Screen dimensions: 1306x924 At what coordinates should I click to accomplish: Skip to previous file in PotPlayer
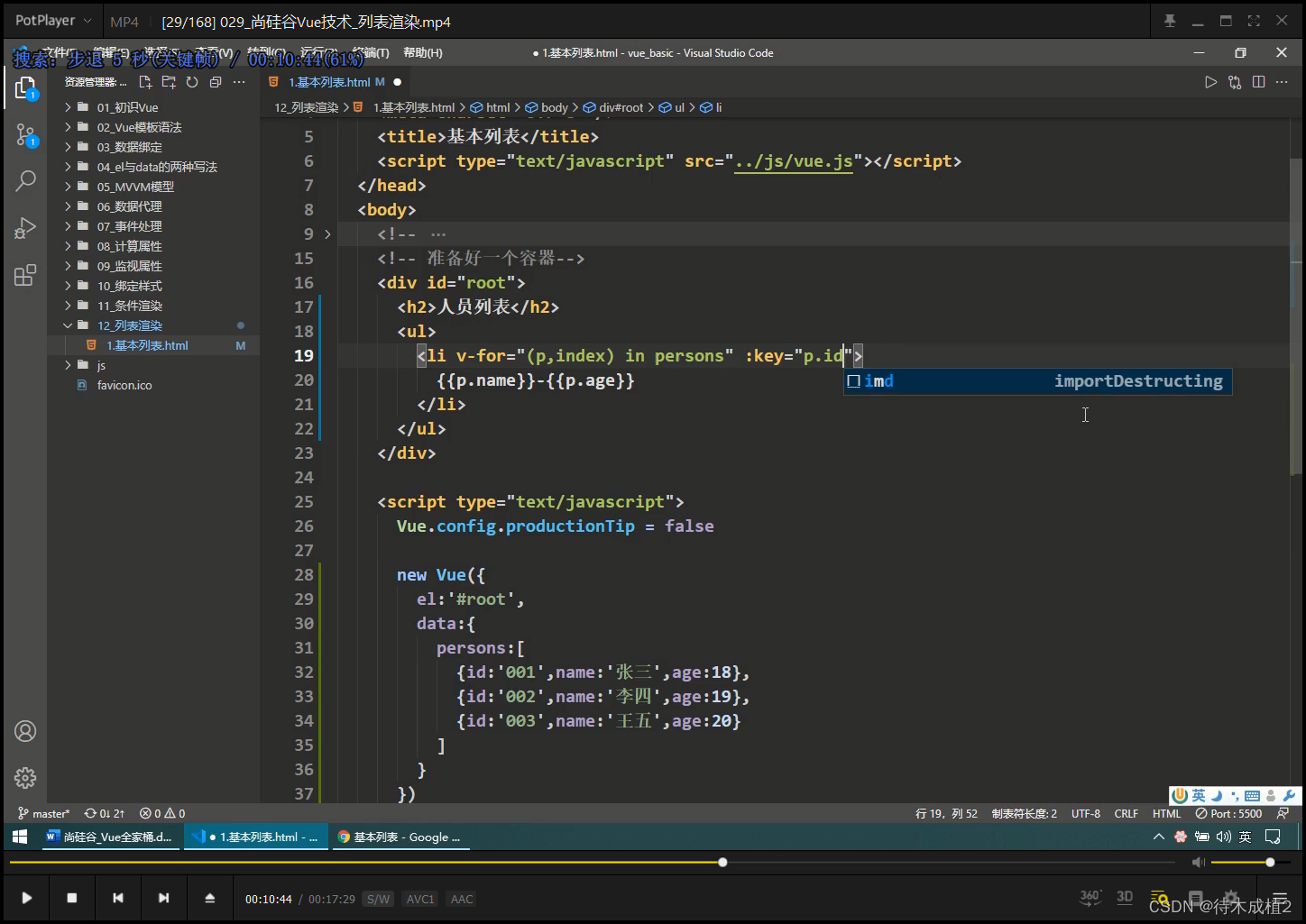(x=118, y=898)
